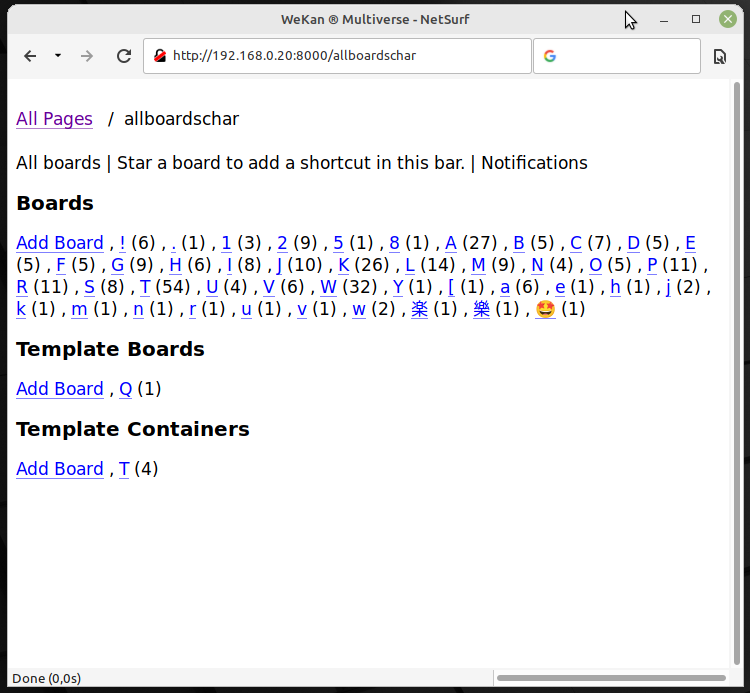
Task: Open boards starting with letter C
Action: point(576,242)
